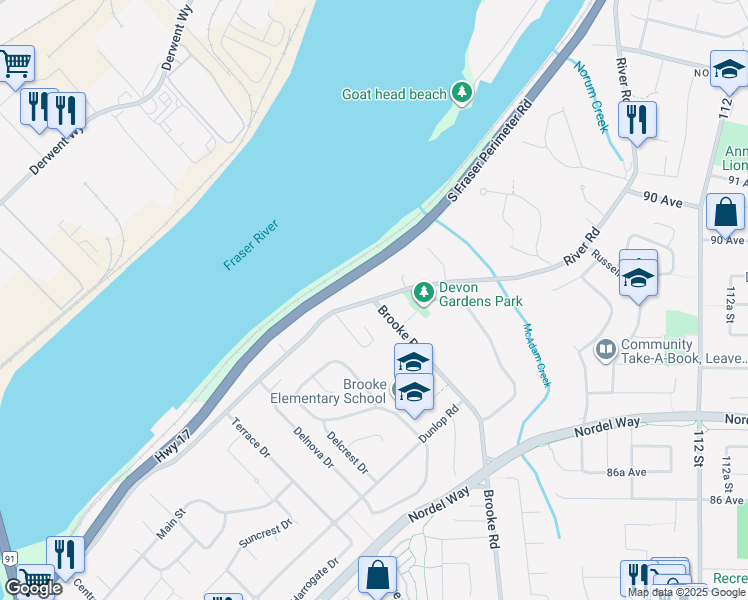Select the McAdam Creek label

(537, 355)
